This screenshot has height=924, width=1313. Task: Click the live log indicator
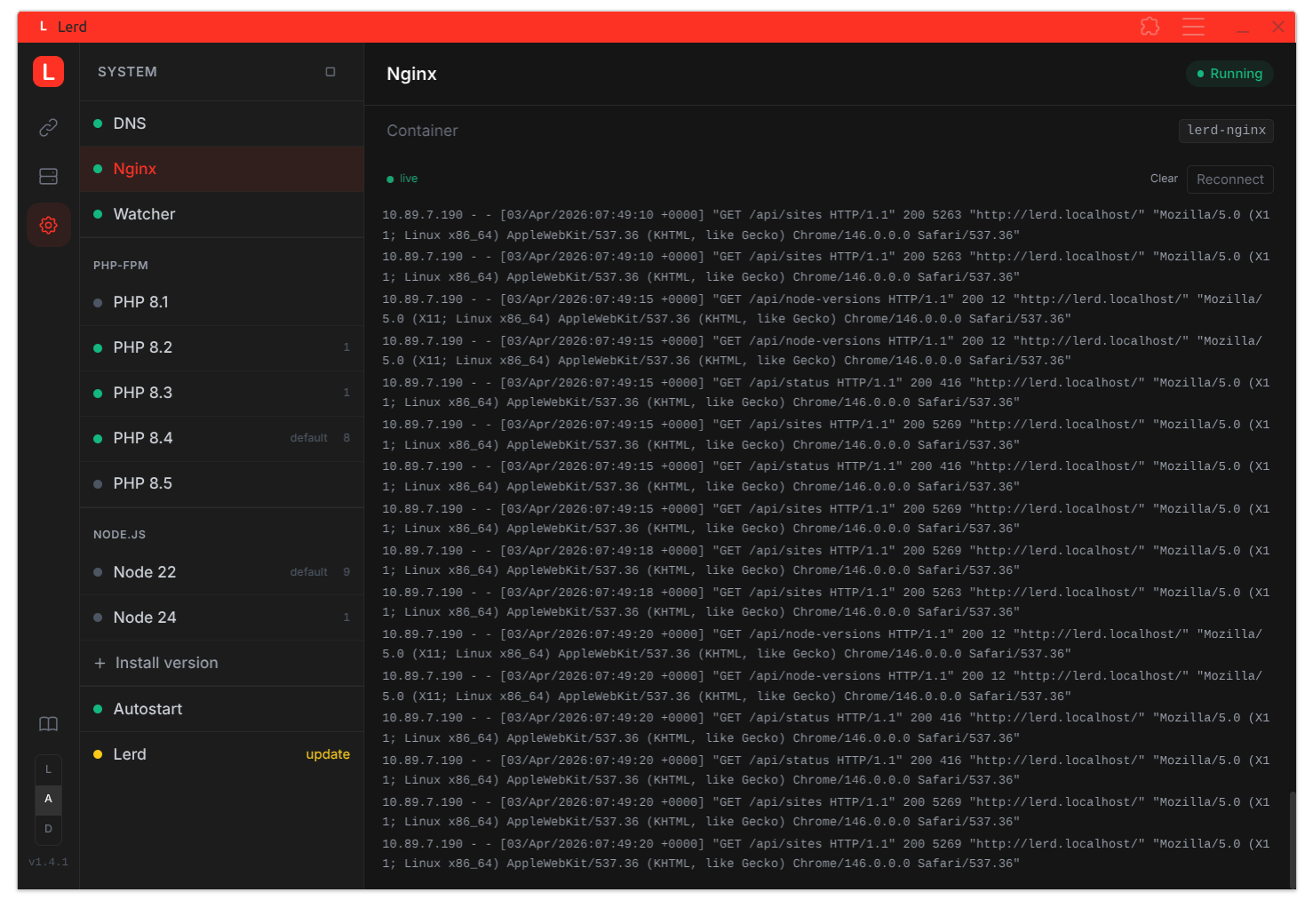coord(402,179)
